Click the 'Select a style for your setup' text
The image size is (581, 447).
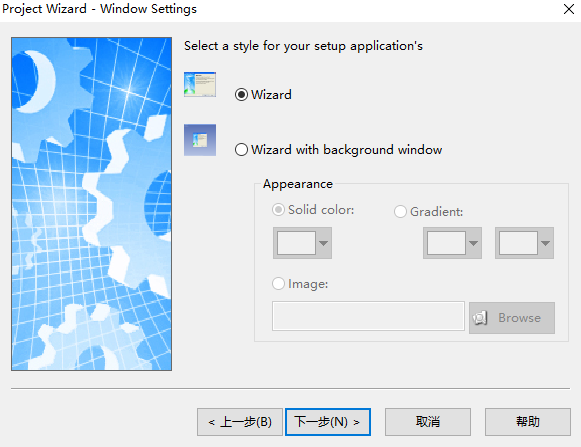pyautogui.click(x=303, y=46)
